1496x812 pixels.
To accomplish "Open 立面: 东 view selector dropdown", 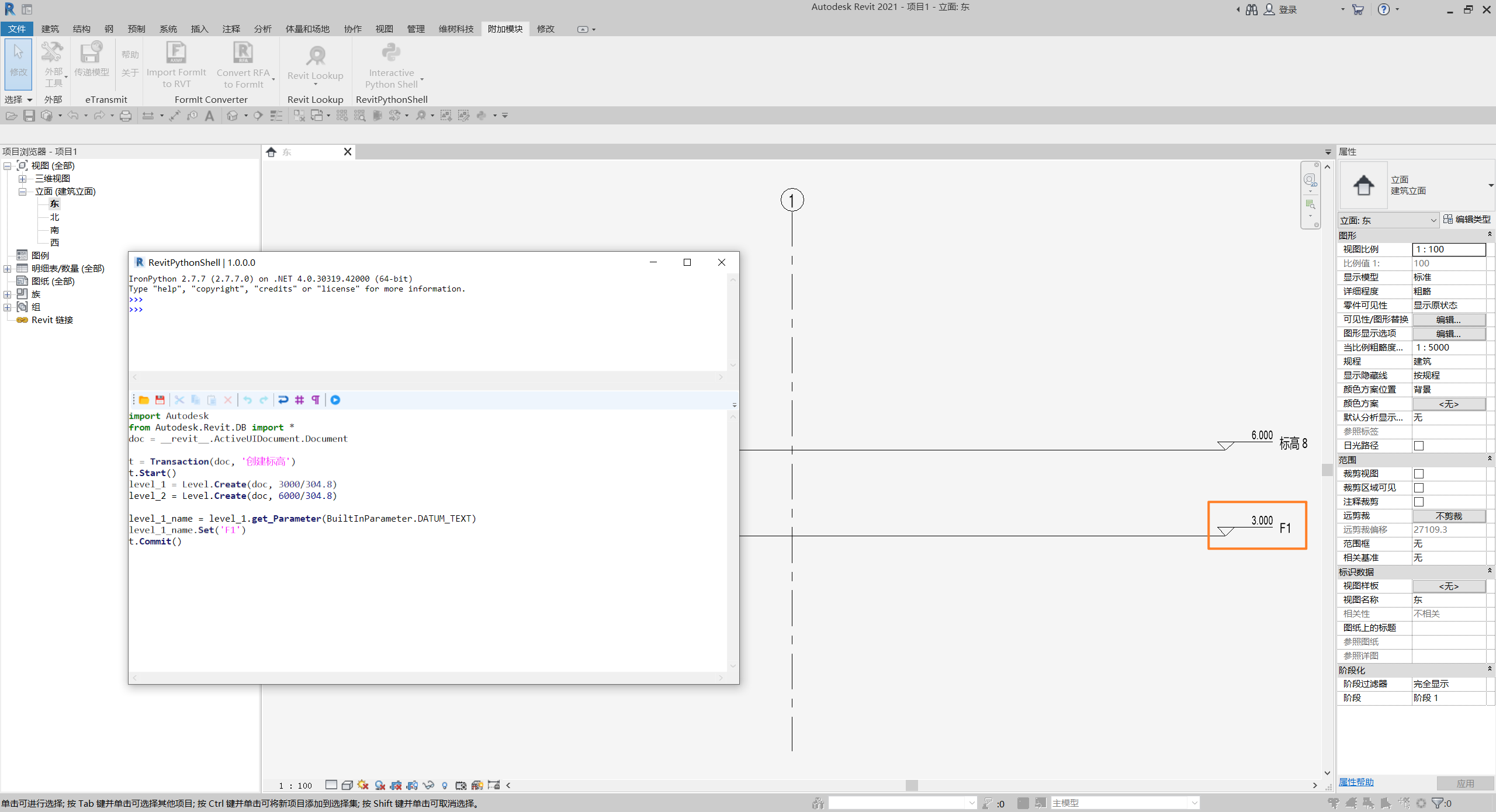I will click(1433, 221).
